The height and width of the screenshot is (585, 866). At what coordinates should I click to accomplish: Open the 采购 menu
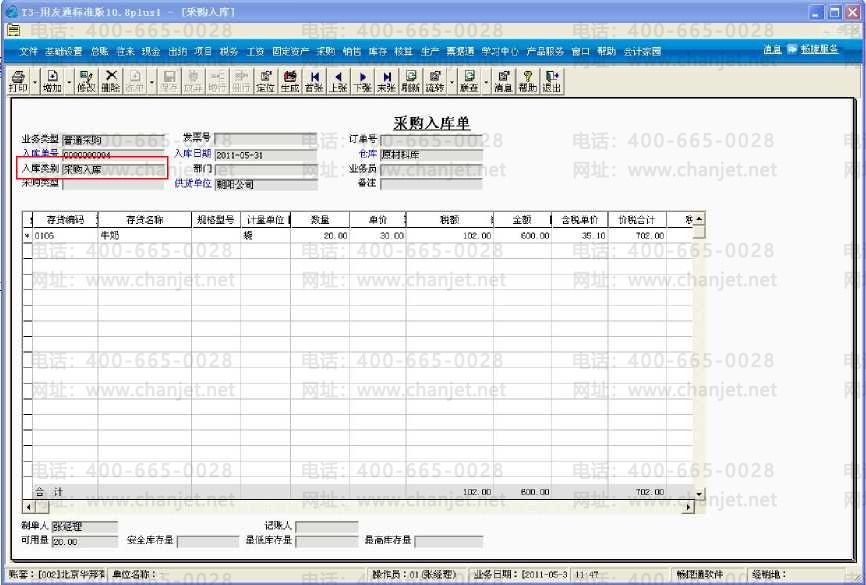point(326,51)
